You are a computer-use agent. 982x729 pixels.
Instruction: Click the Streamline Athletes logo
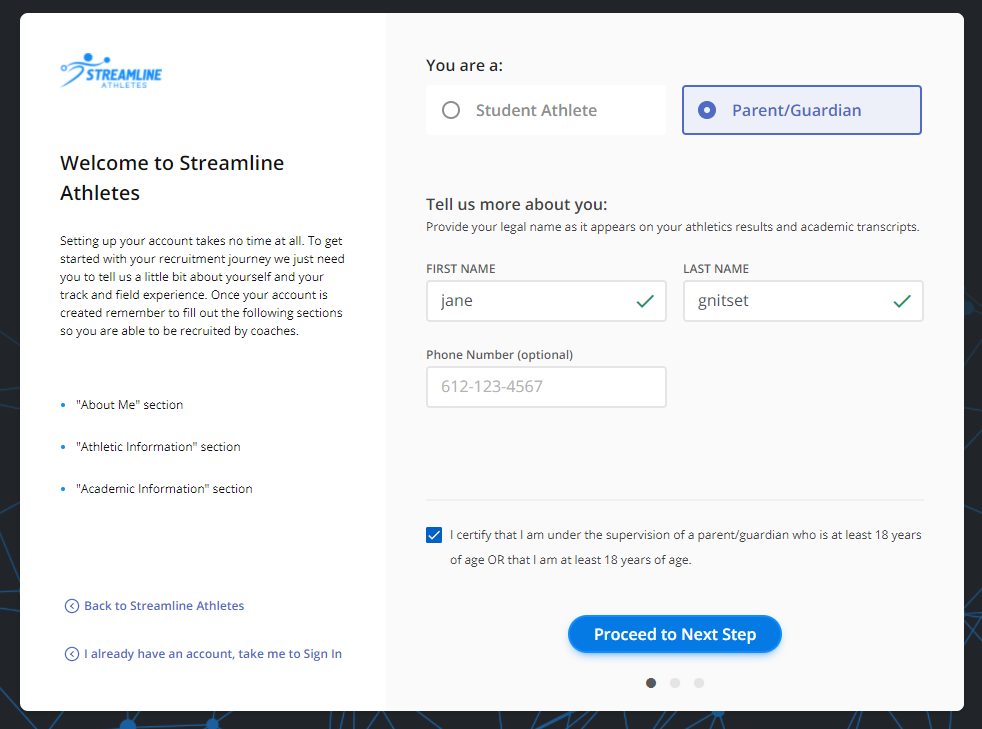tap(111, 71)
